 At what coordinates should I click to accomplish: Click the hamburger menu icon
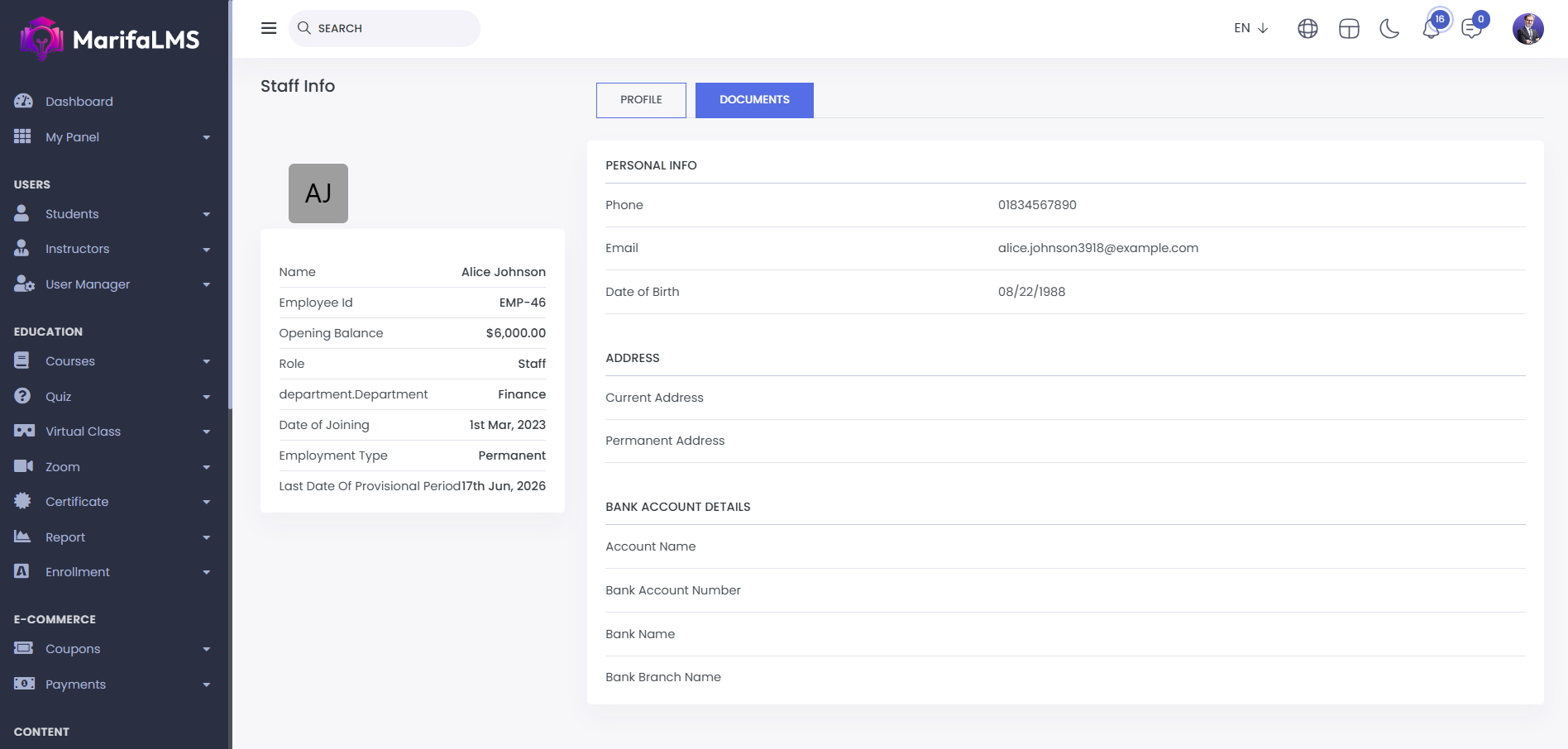[269, 28]
